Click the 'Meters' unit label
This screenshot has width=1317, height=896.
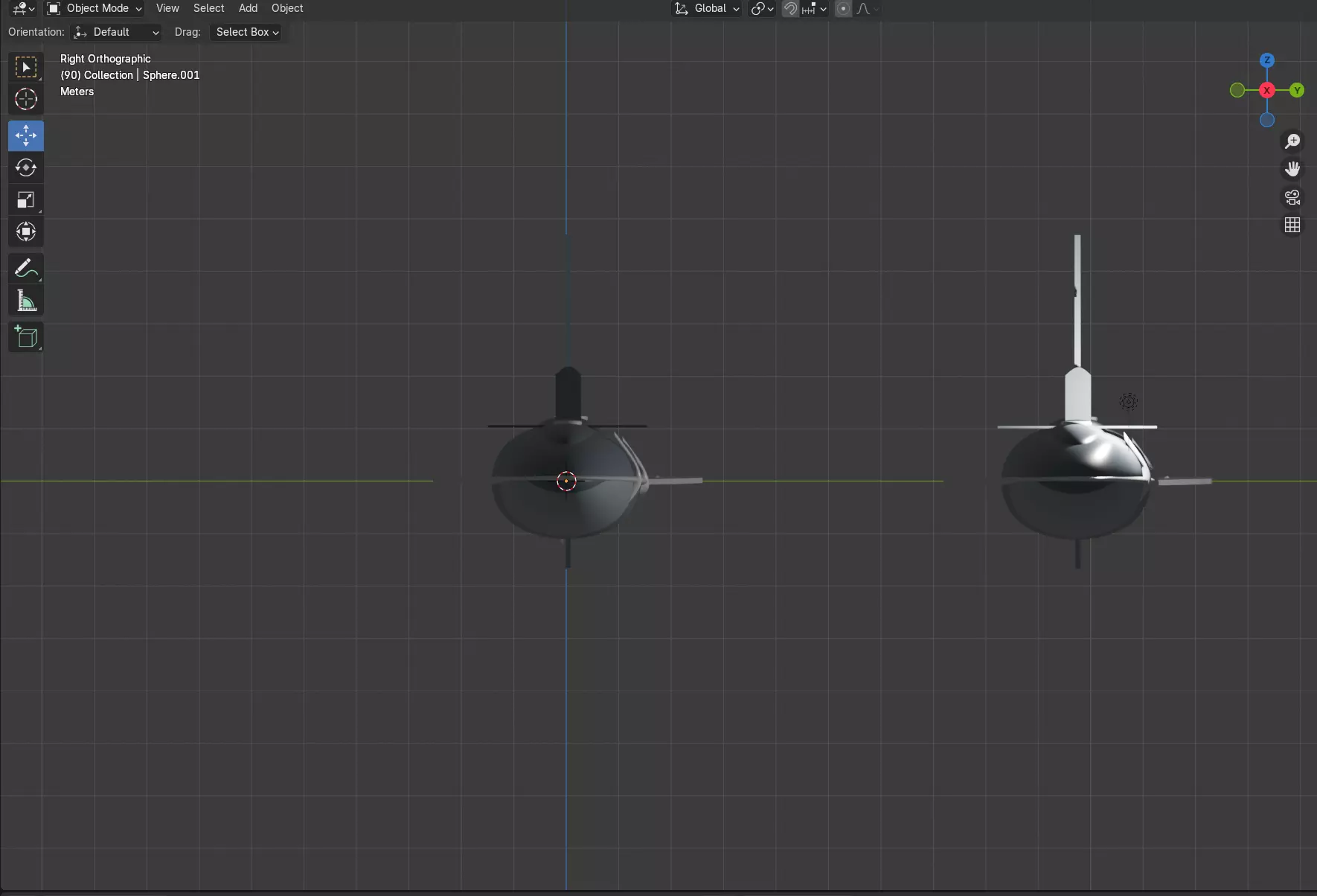coord(77,92)
